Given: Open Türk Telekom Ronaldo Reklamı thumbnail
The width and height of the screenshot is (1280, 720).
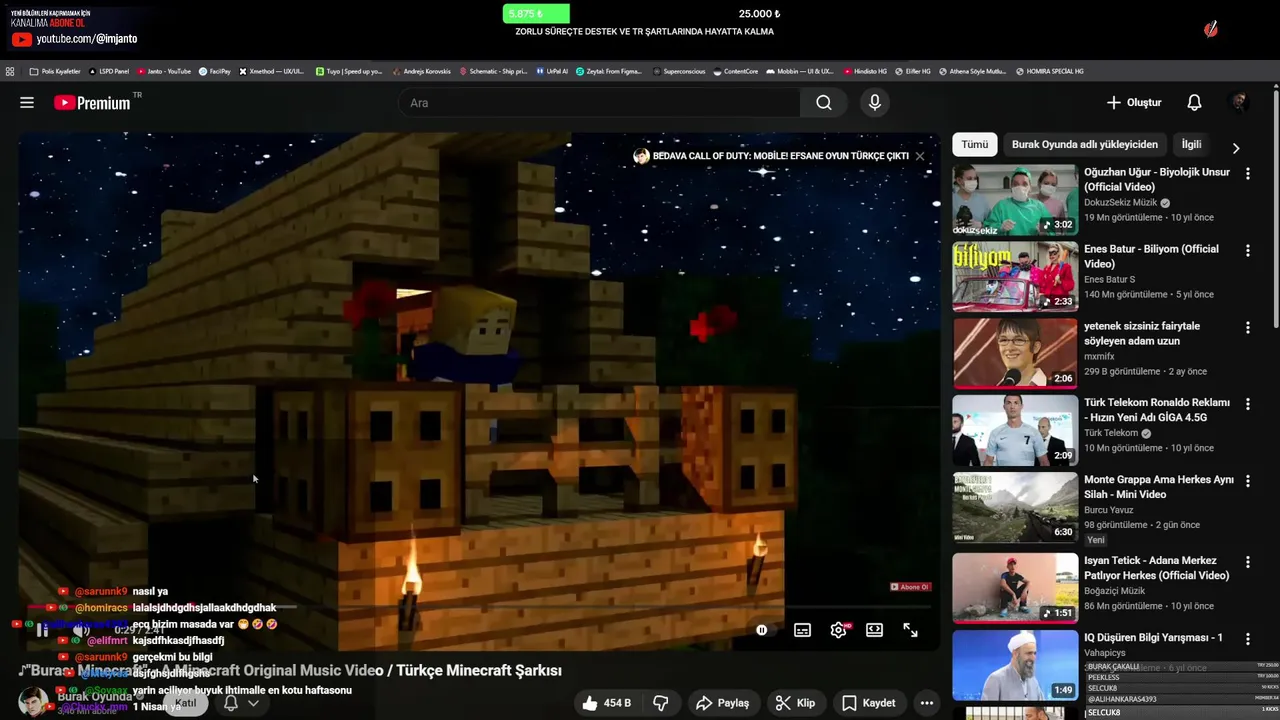Looking at the screenshot, I should 1015,431.
